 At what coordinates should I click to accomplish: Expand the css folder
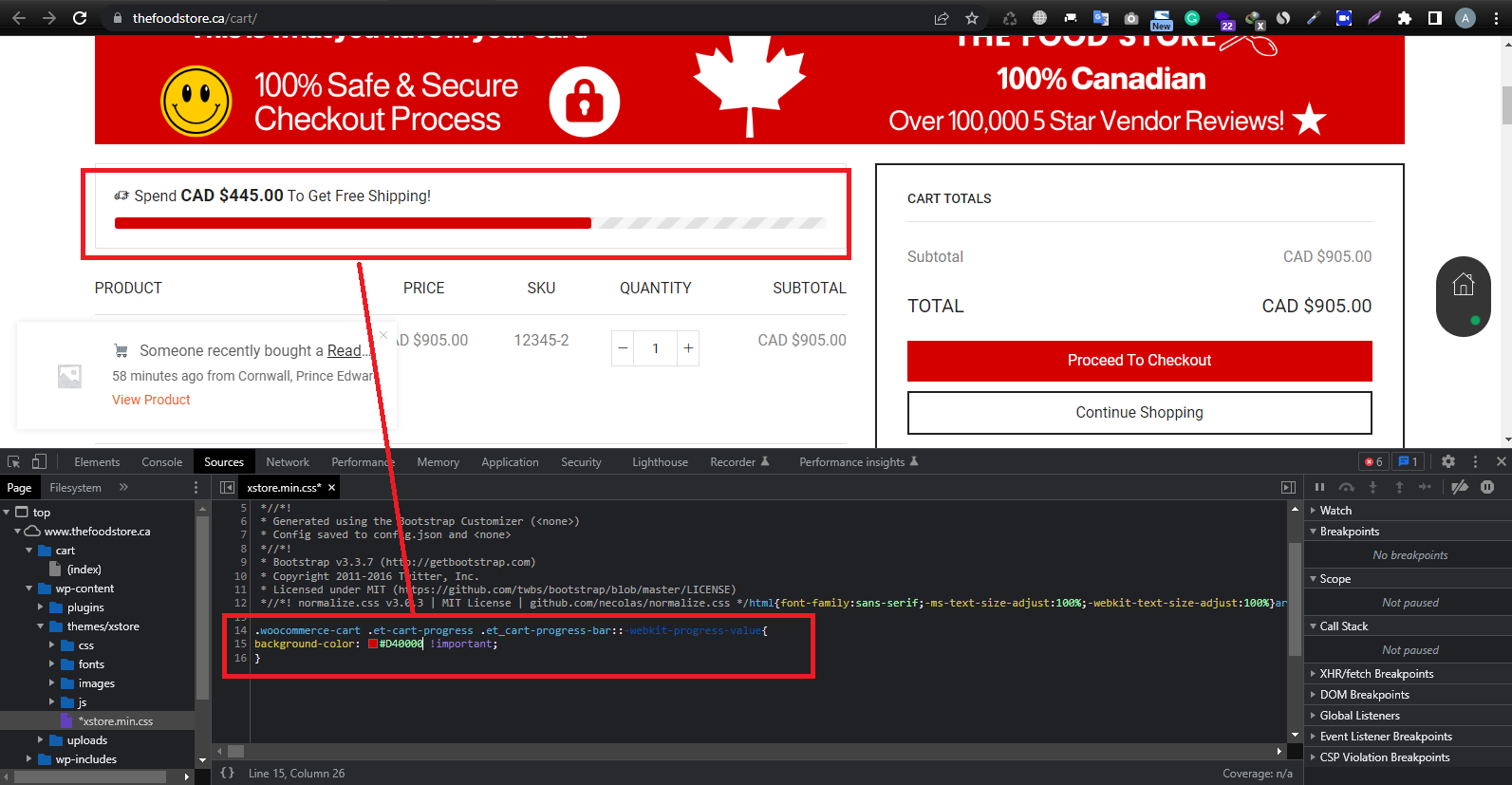pyautogui.click(x=52, y=645)
